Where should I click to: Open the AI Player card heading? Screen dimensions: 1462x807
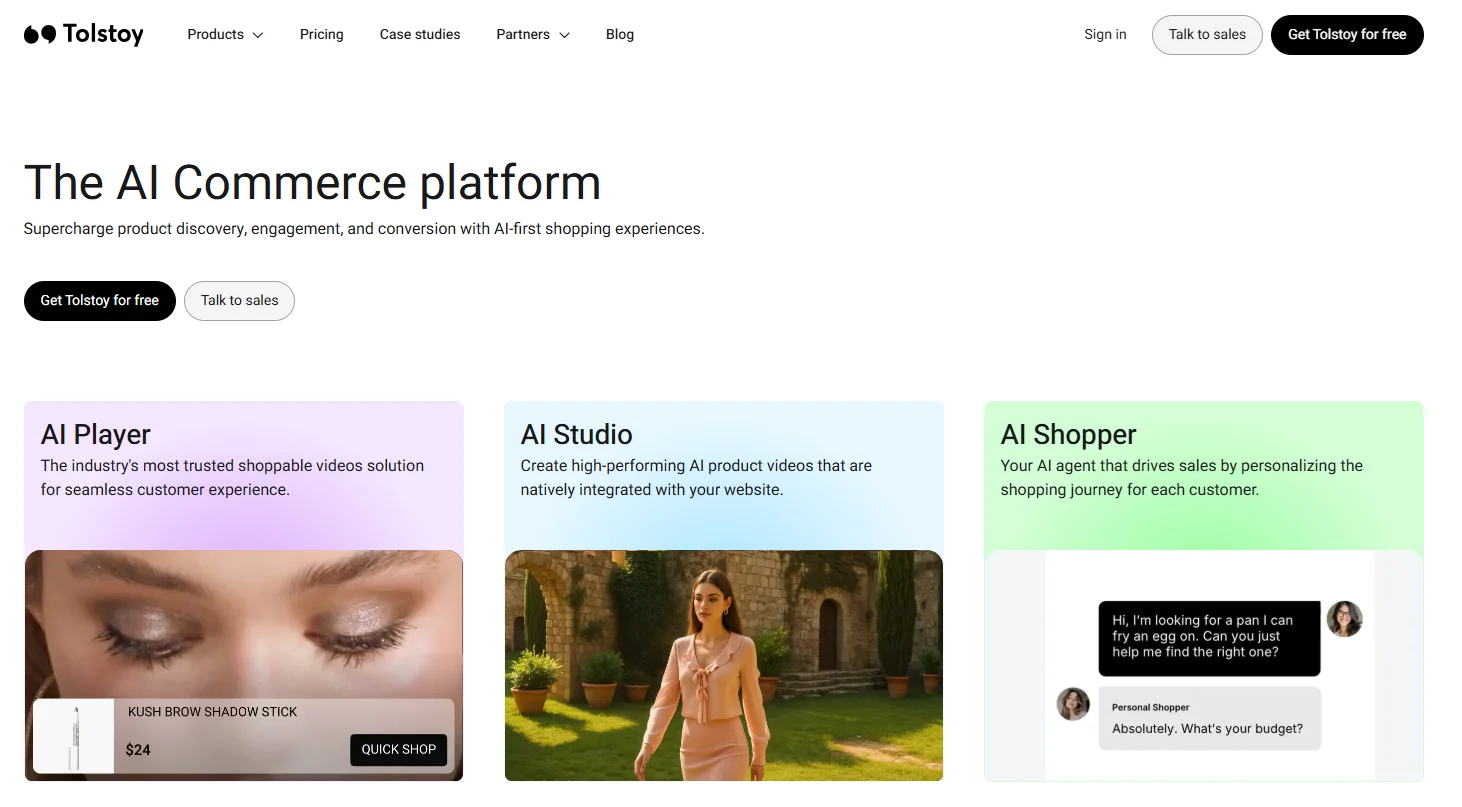[96, 434]
